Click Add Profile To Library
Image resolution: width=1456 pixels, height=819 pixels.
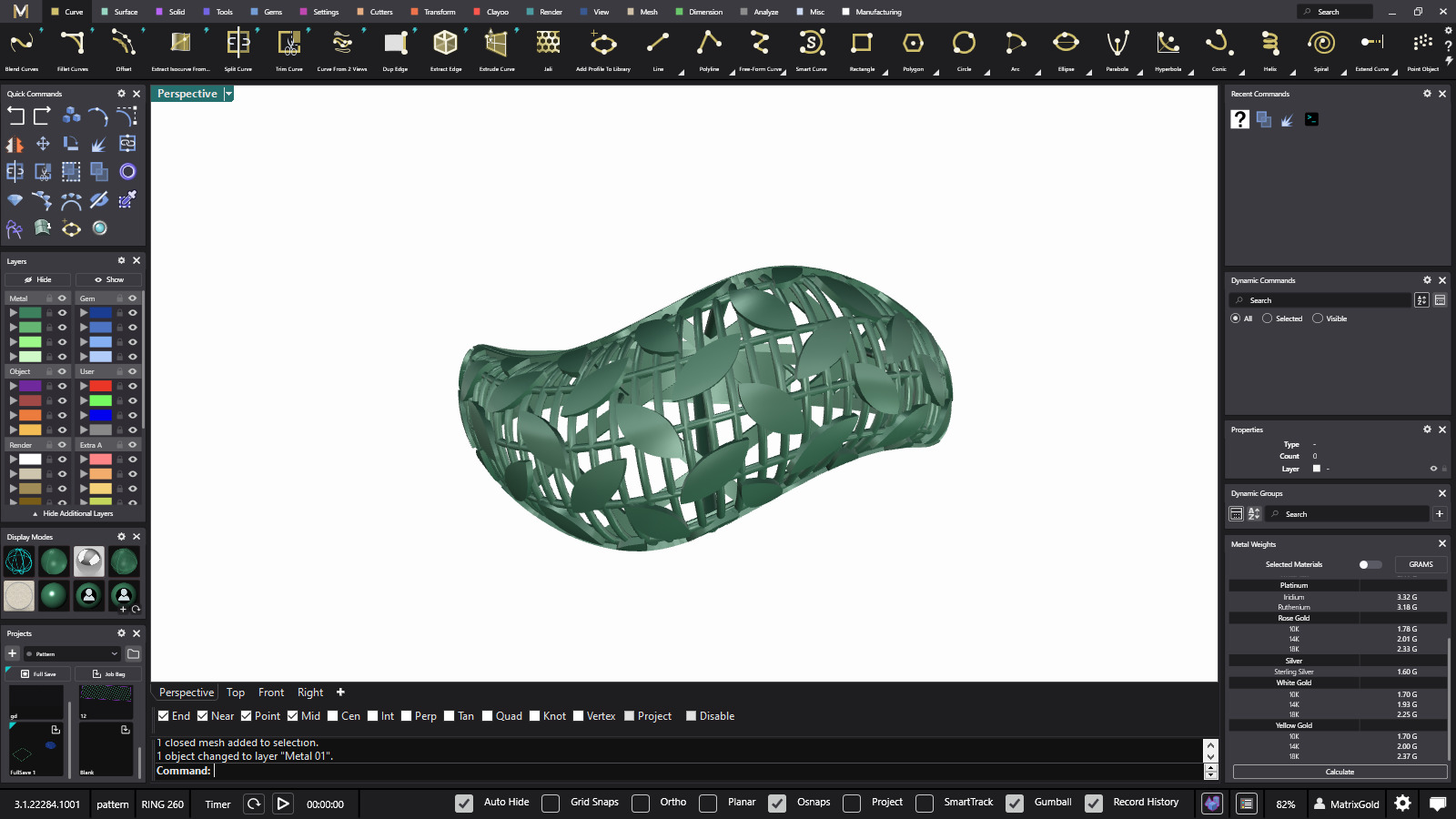tap(603, 50)
